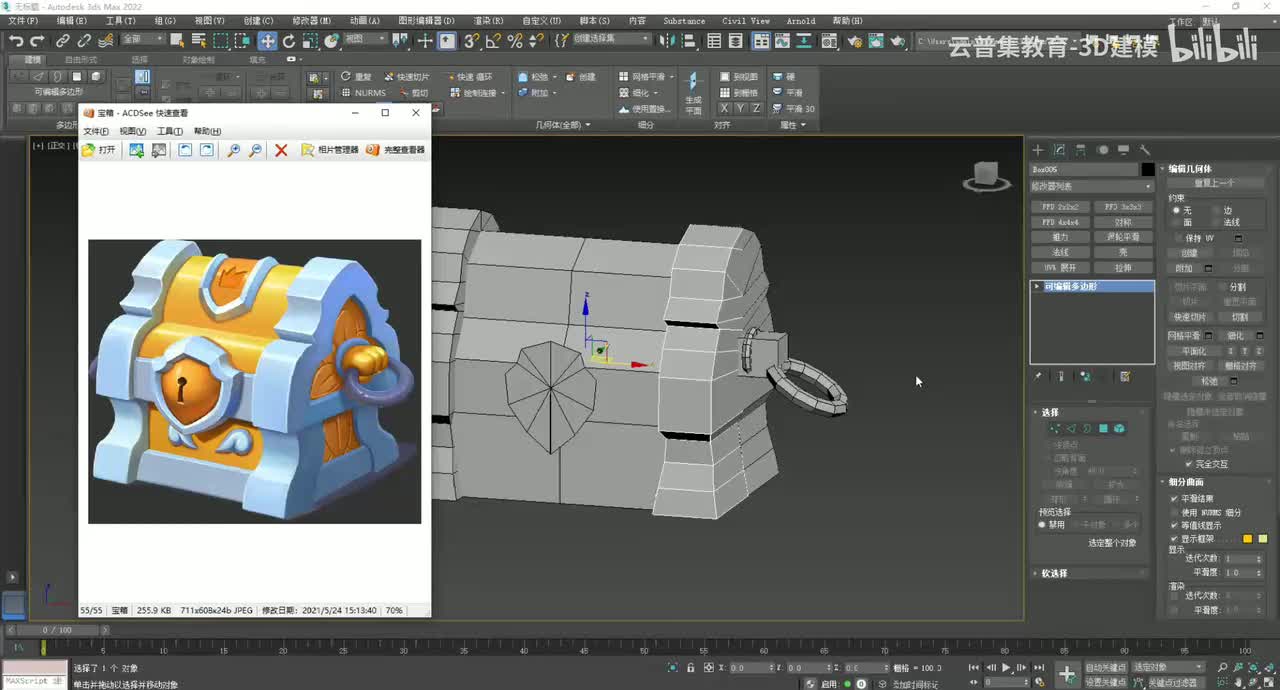Enable the 等值线显示 isoline display checkbox

[1174, 525]
